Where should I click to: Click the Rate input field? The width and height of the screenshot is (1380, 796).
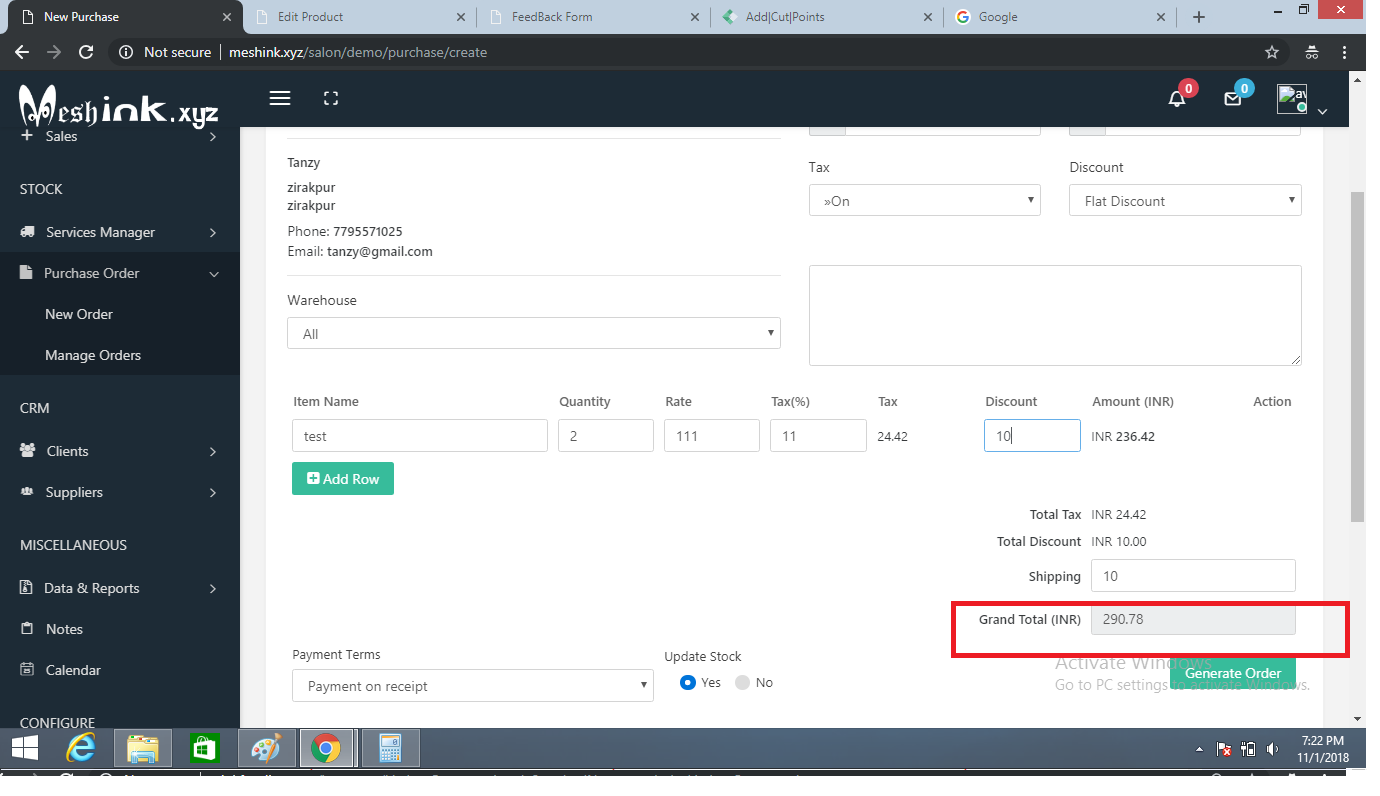712,436
